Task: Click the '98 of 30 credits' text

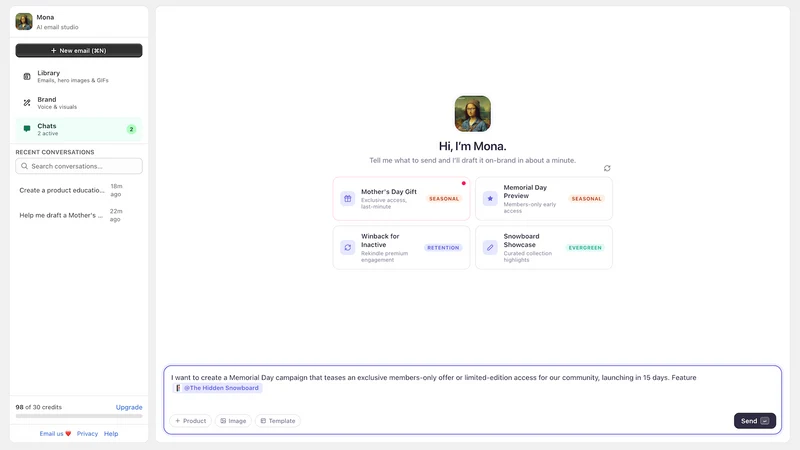Action: coord(38,407)
